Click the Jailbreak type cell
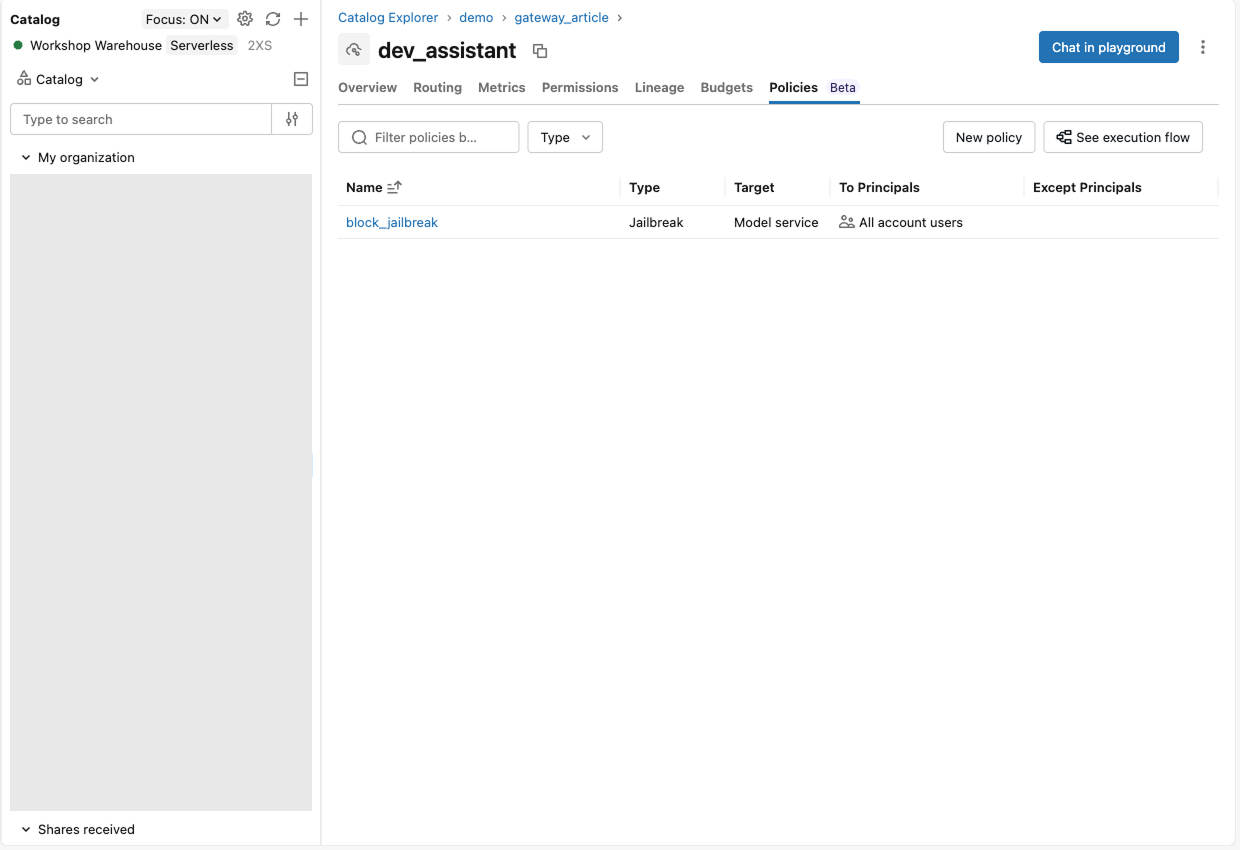The image size is (1240, 850). pyautogui.click(x=656, y=222)
